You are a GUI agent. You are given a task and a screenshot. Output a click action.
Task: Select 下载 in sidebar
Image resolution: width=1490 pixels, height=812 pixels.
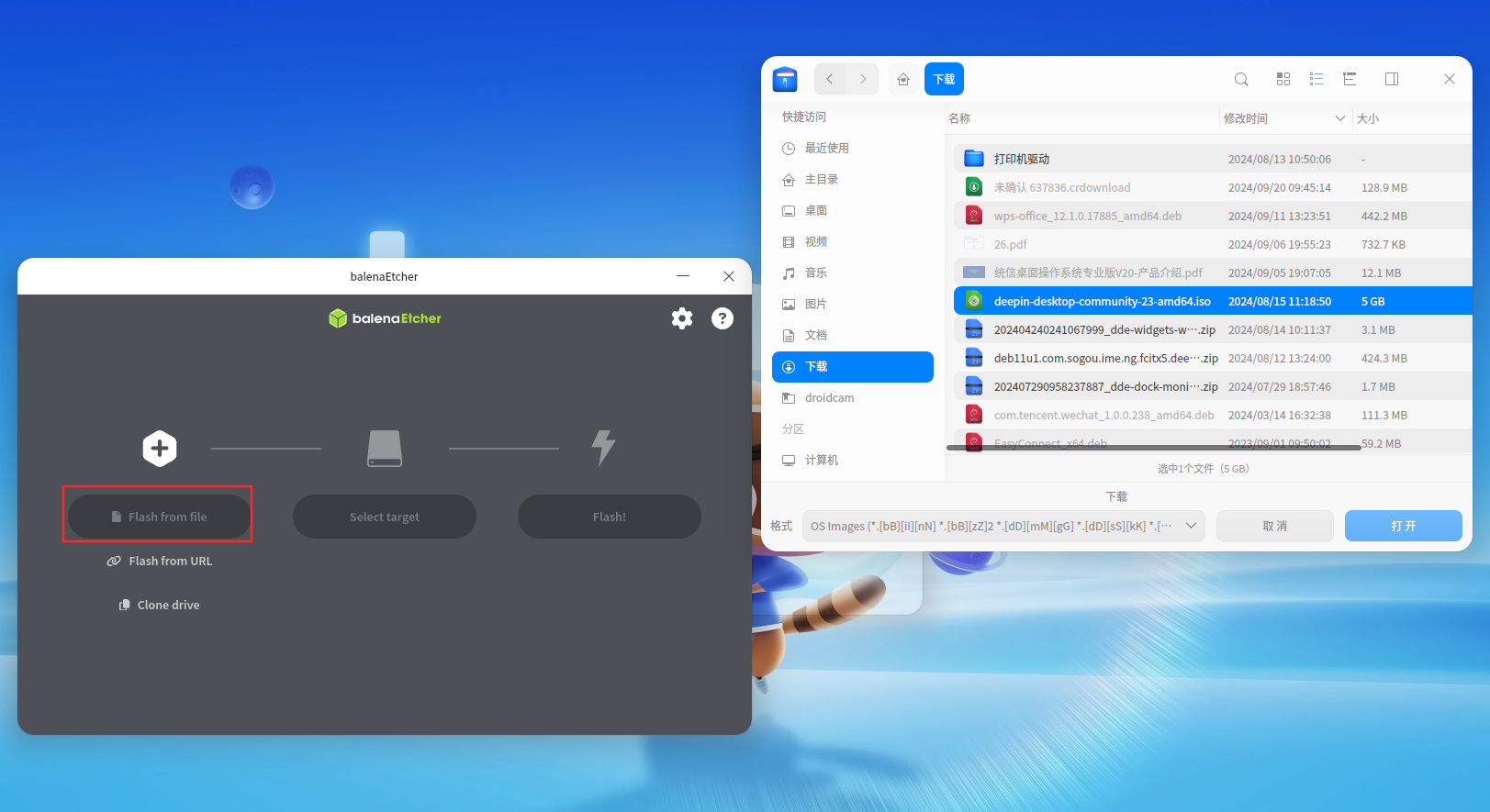click(x=853, y=366)
